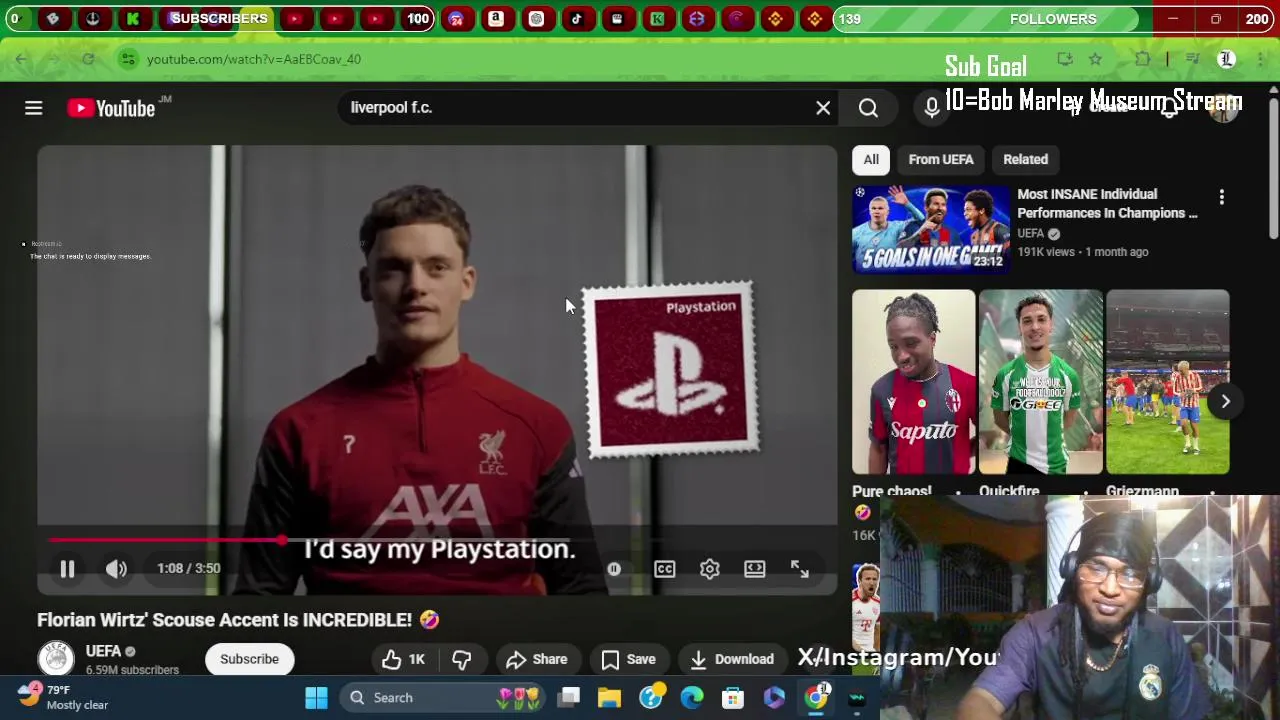Toggle closed captions with the CC icon

point(664,568)
